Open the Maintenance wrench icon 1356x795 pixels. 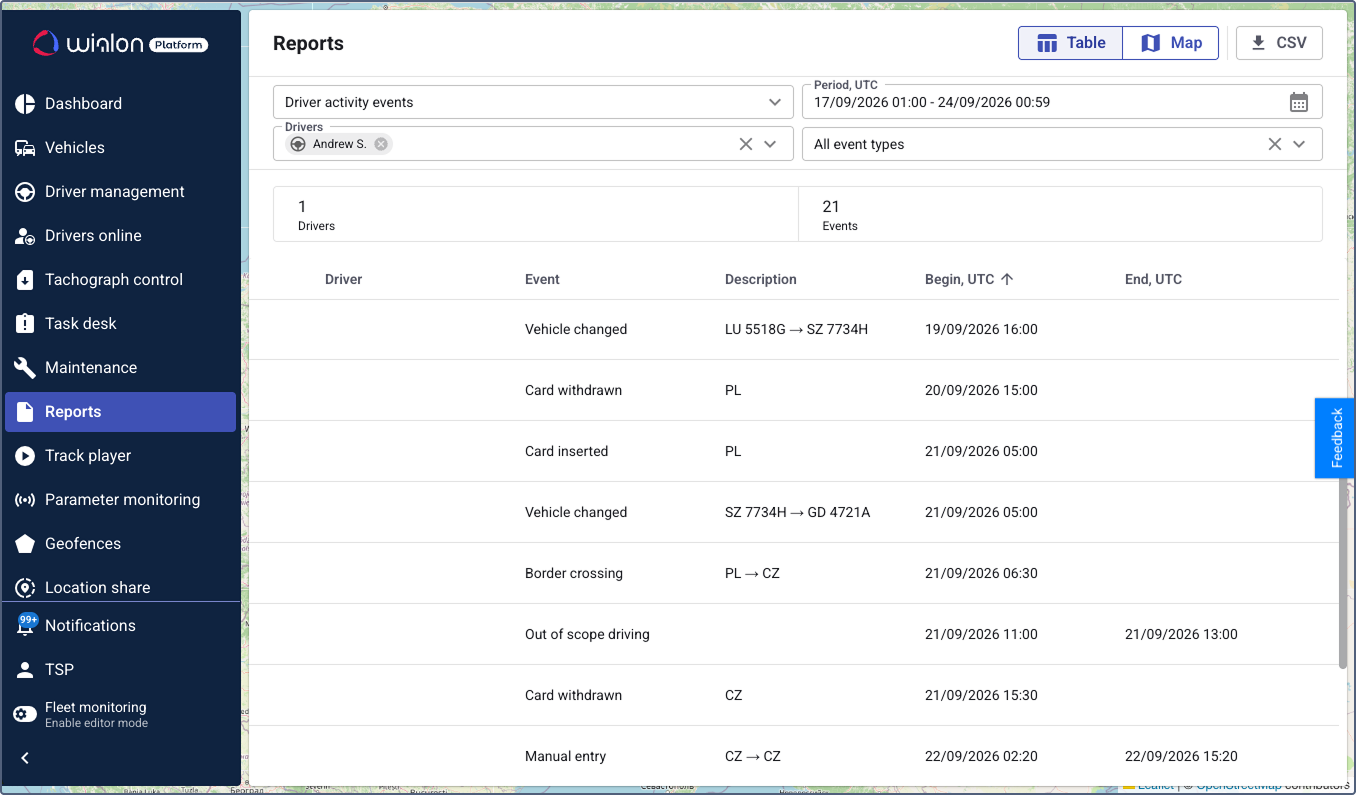click(25, 368)
